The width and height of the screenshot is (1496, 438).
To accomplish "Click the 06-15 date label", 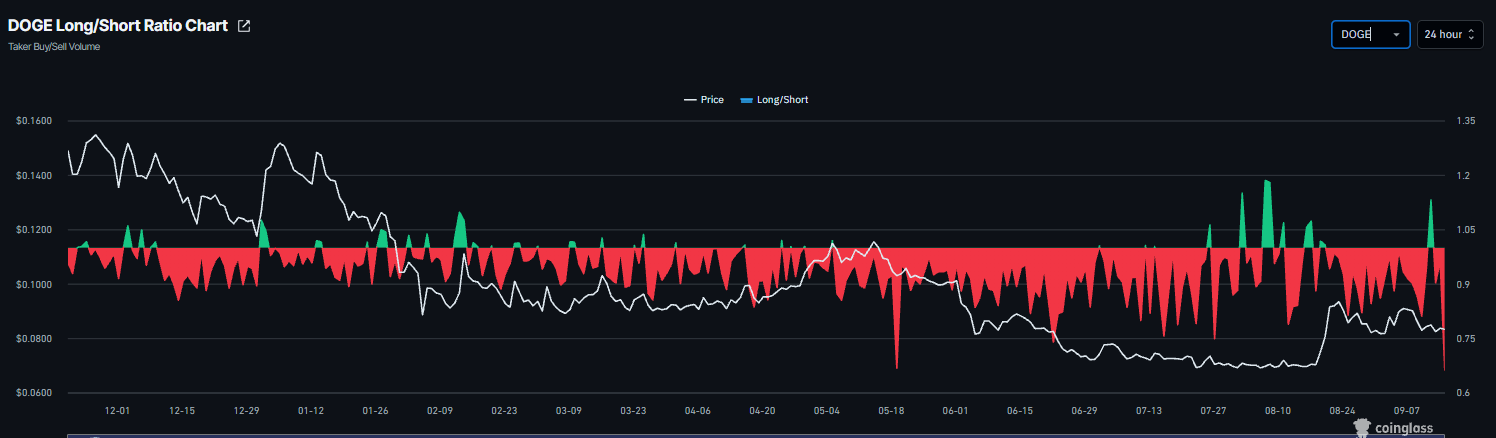I will (1020, 411).
